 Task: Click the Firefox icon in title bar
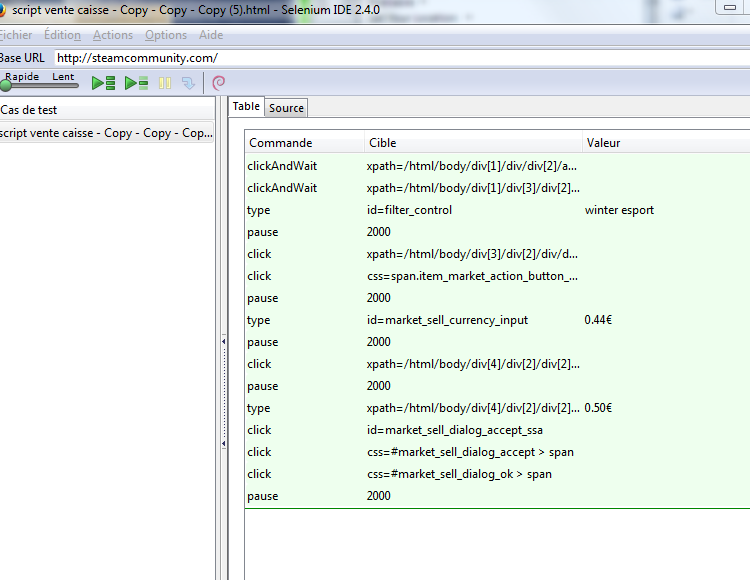(x=3, y=9)
